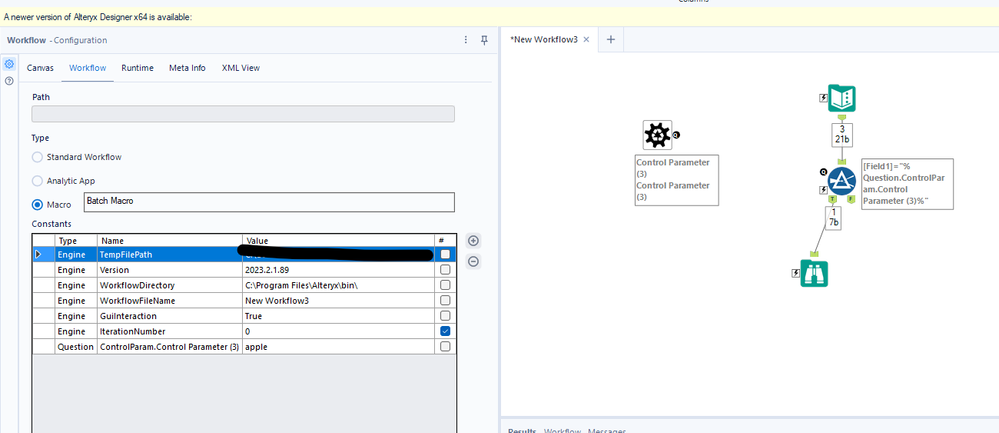The image size is (999, 433).
Task: Click the 1 record 7b connection label
Action: pyautogui.click(x=833, y=218)
